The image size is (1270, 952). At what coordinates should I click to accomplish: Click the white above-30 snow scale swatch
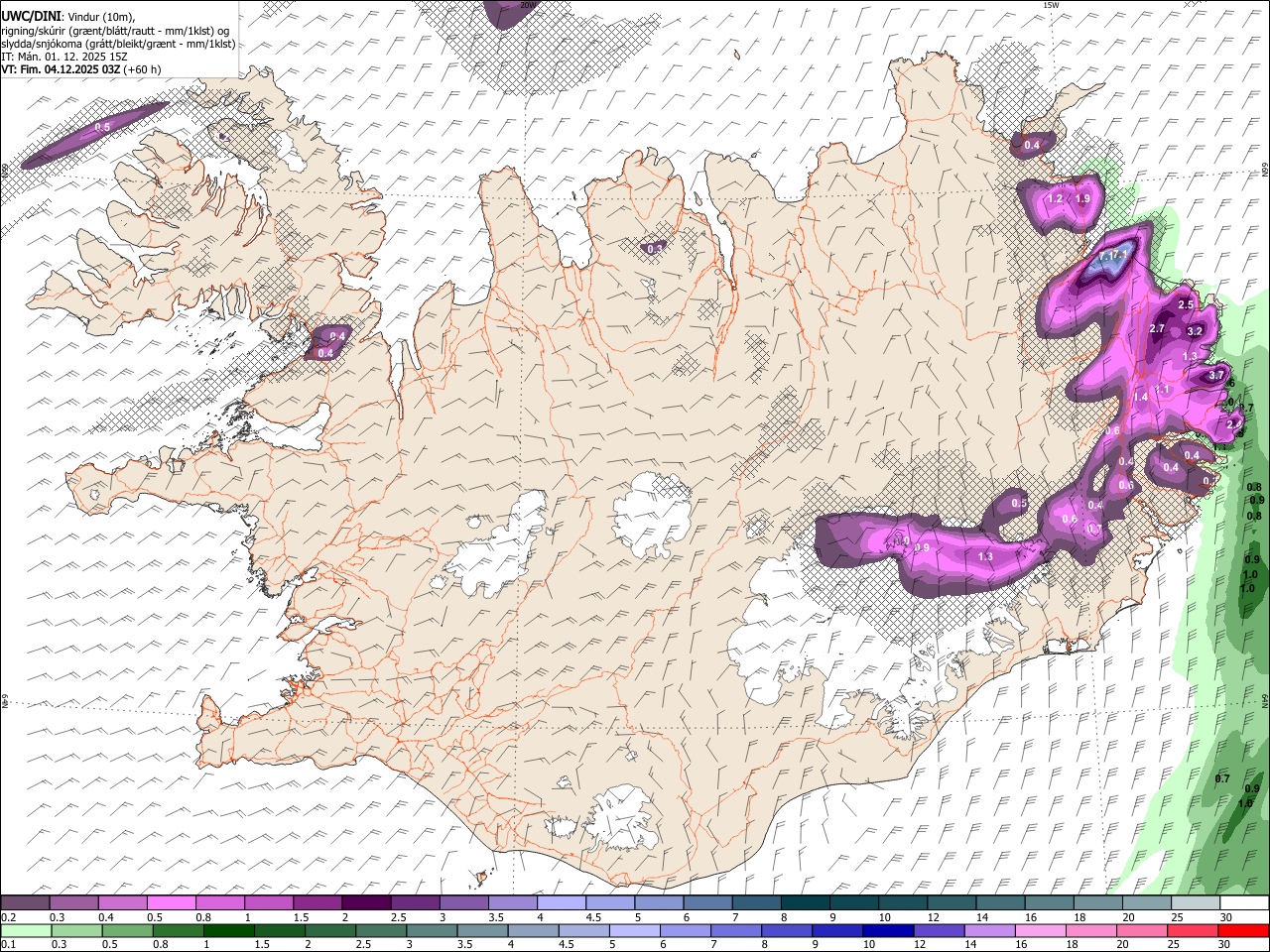1243,903
